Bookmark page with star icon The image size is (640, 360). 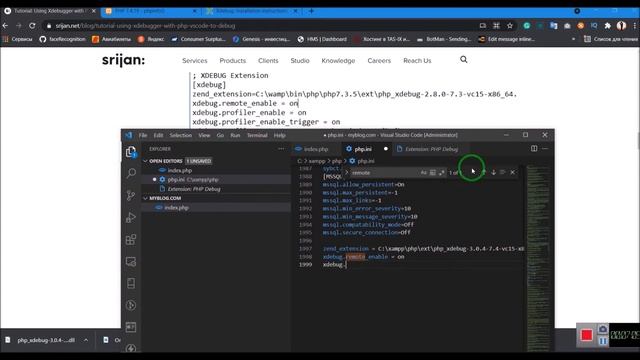pyautogui.click(x=510, y=26)
